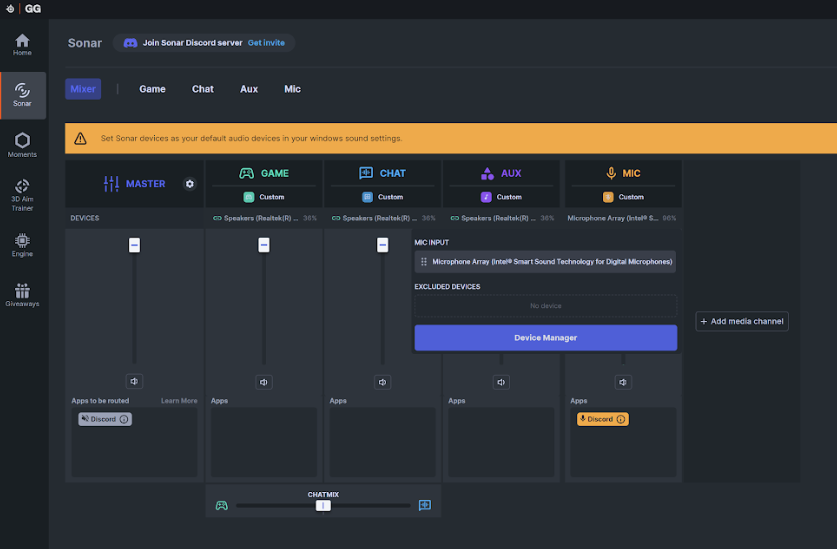Open the Mic Custom preset selector

623,197
